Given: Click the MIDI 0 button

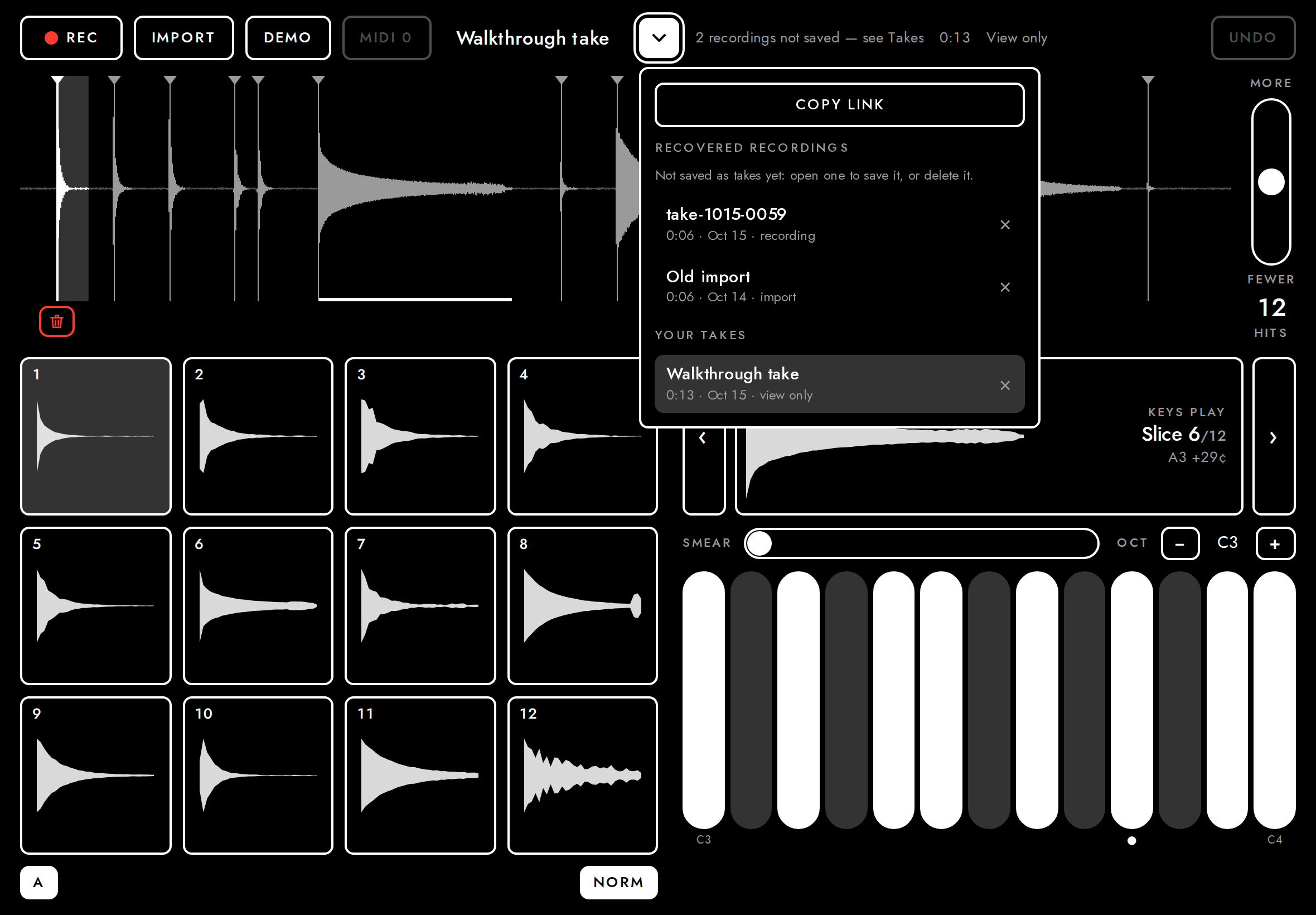Looking at the screenshot, I should [386, 38].
